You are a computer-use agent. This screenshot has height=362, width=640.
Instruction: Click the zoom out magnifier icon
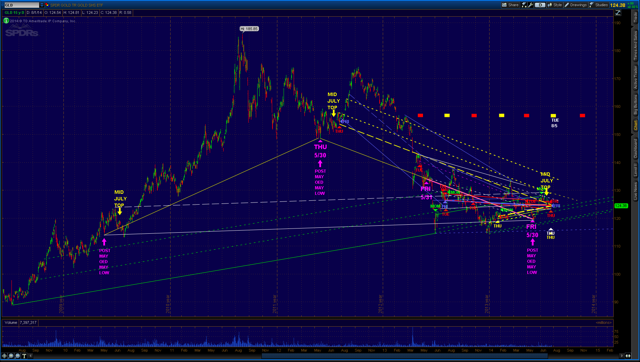click(x=18, y=356)
